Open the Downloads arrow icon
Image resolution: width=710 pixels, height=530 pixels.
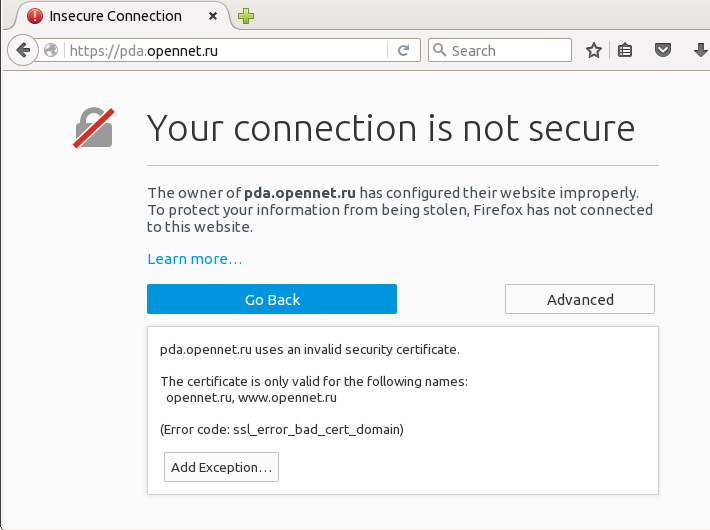tap(699, 50)
